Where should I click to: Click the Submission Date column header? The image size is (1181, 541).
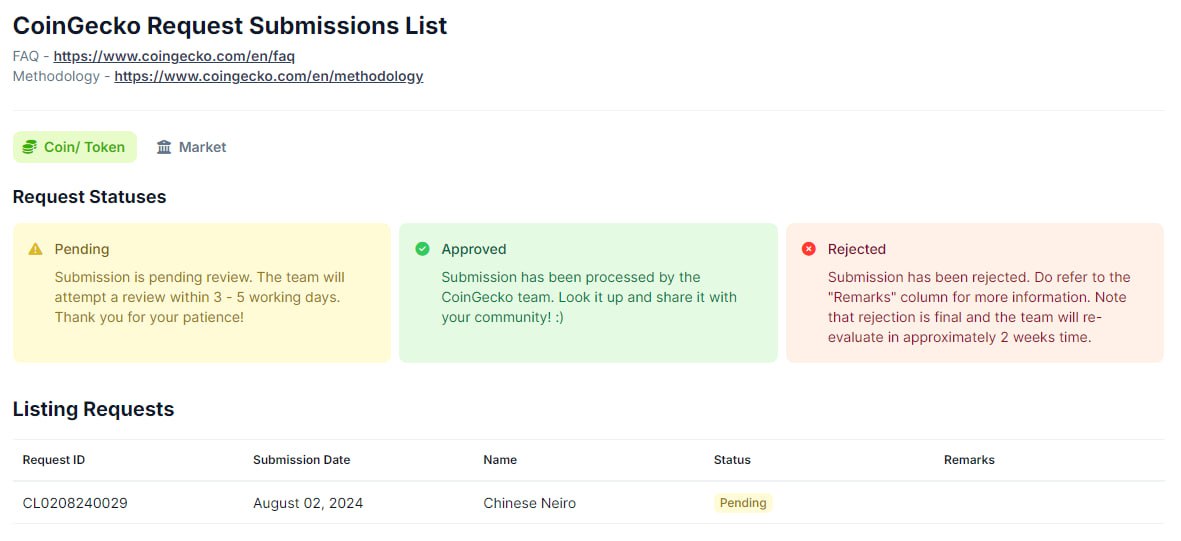click(x=301, y=460)
